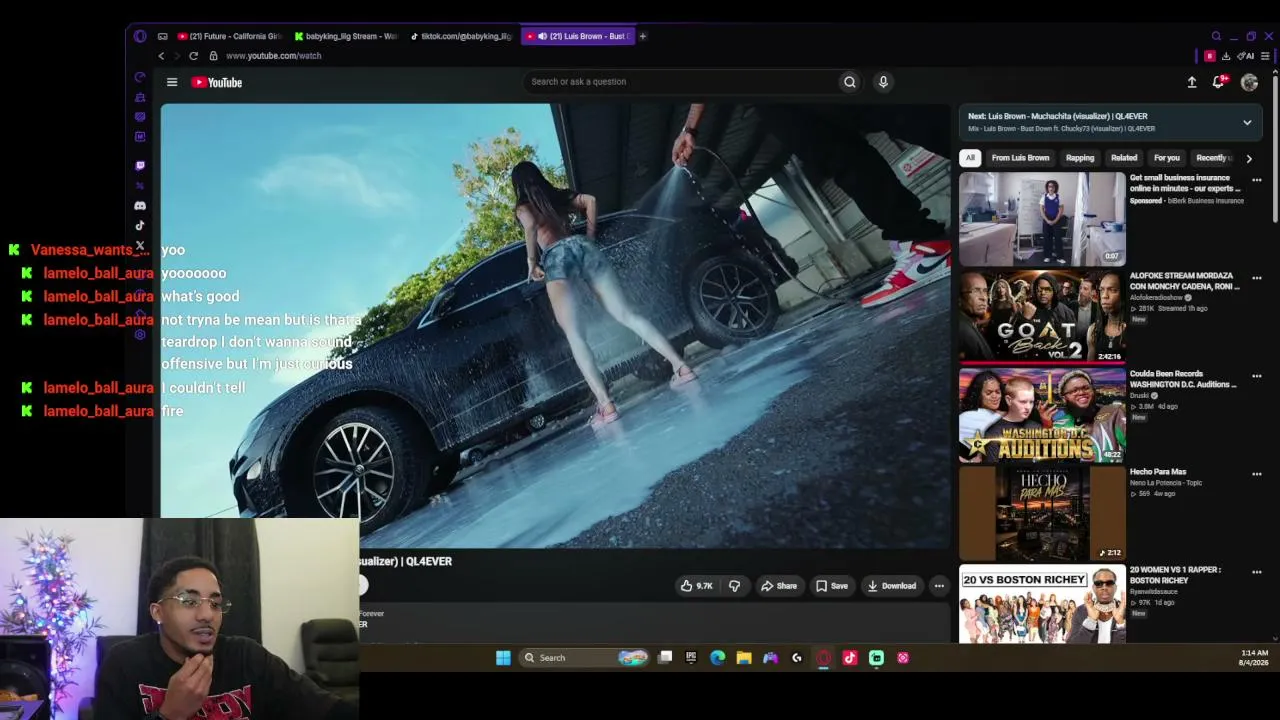Open the browser AI assistant button
This screenshot has width=1280, height=720.
(x=1246, y=56)
